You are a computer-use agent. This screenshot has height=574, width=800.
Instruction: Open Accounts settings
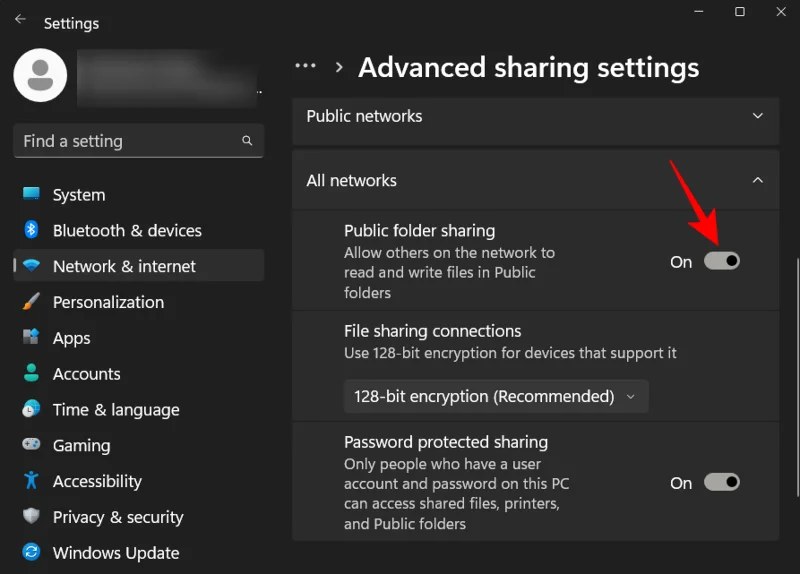[139, 373]
